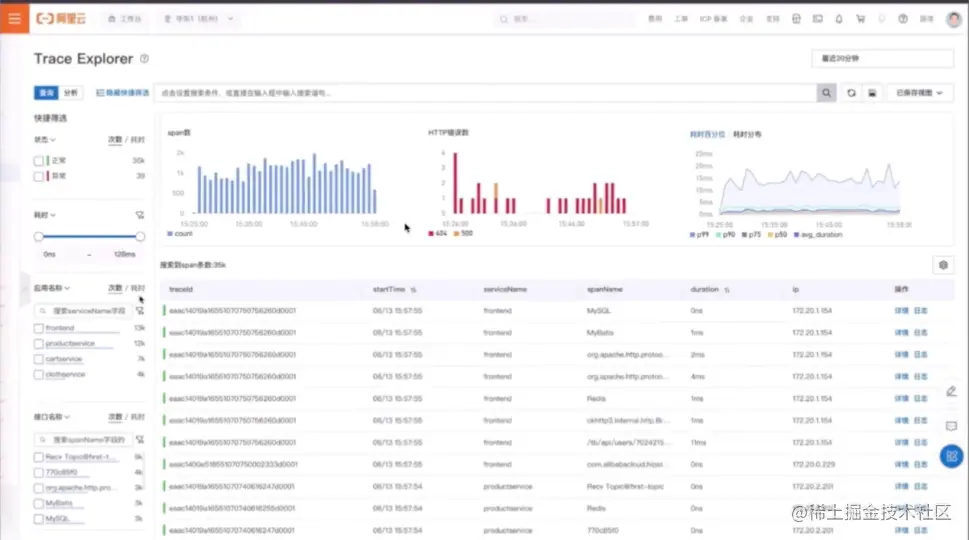Image resolution: width=969 pixels, height=540 pixels.
Task: Click the clear filter icon beside 耗时
Action: point(140,215)
